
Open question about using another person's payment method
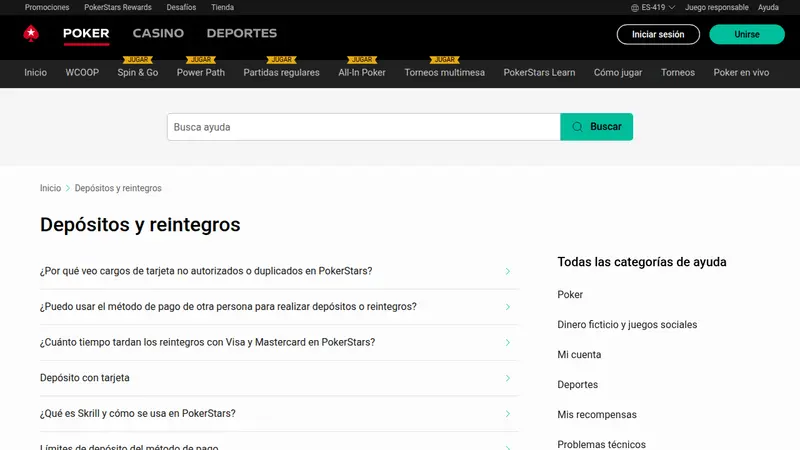point(279,307)
